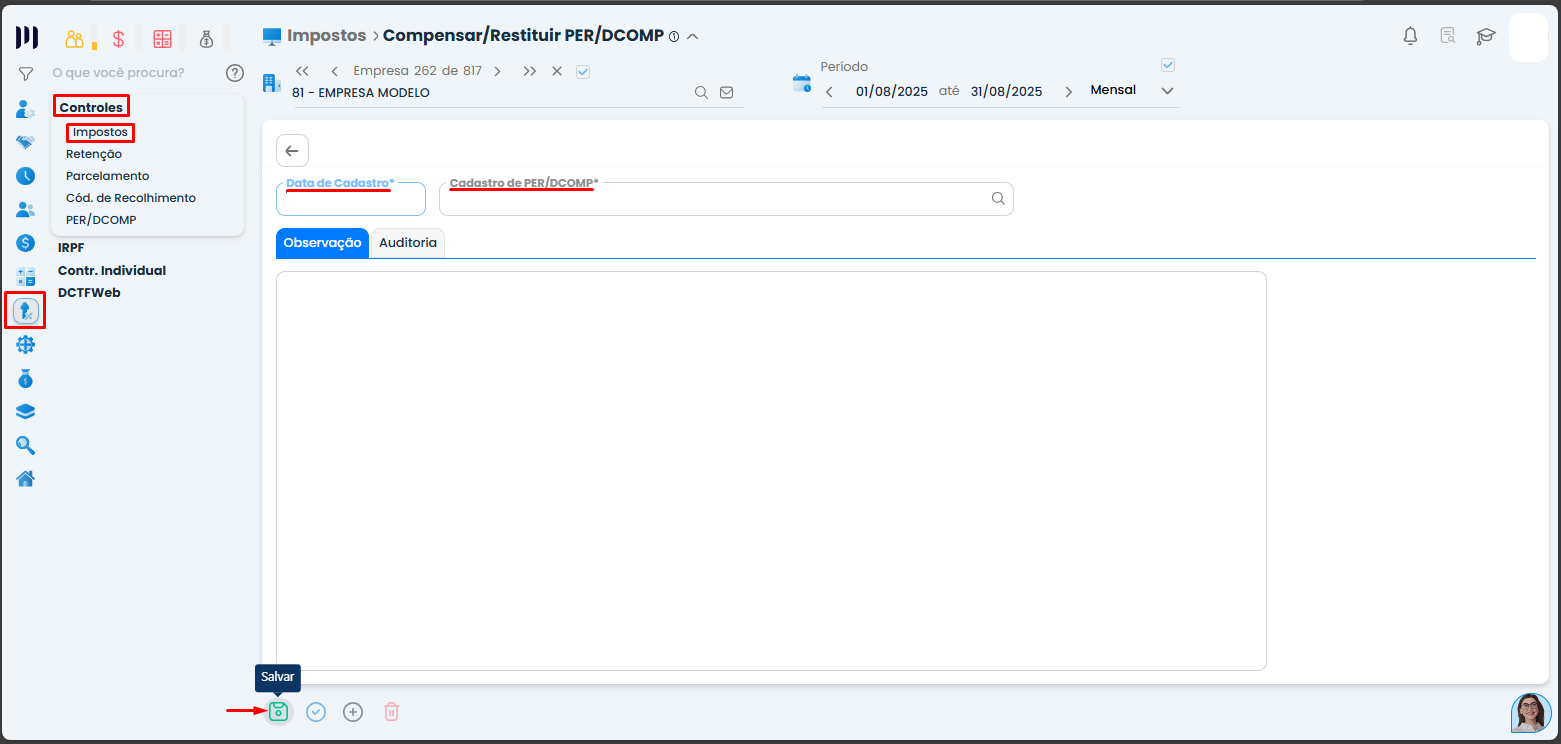Viewport: 1561px width, 744px height.
Task: Click the building icon beside the company selector
Action: click(x=271, y=83)
